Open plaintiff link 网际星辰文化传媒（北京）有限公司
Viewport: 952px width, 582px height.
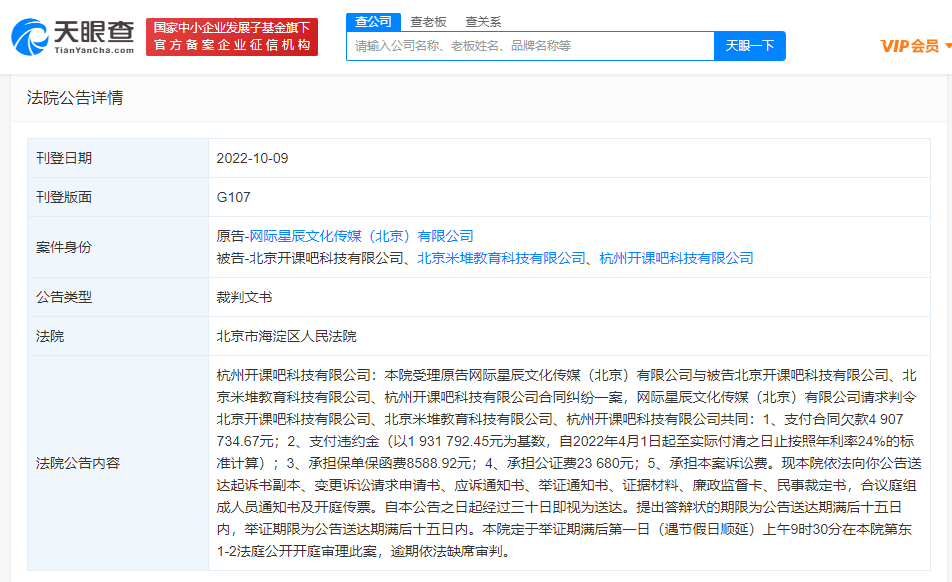(x=362, y=236)
